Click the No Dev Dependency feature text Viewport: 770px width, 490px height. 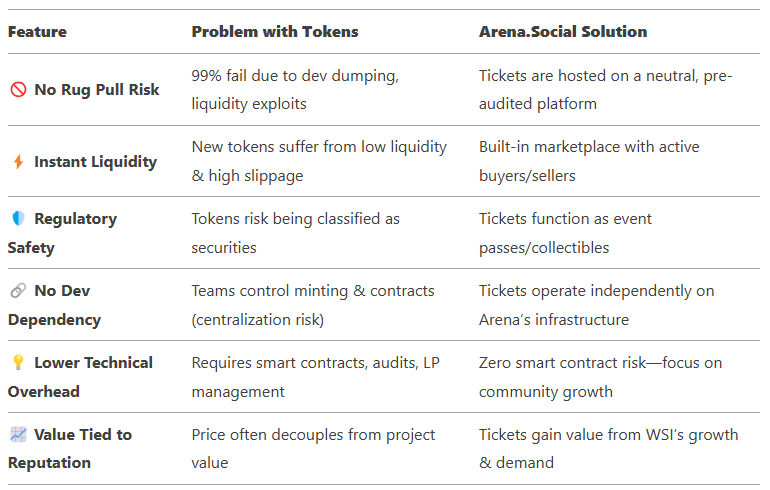tap(54, 305)
